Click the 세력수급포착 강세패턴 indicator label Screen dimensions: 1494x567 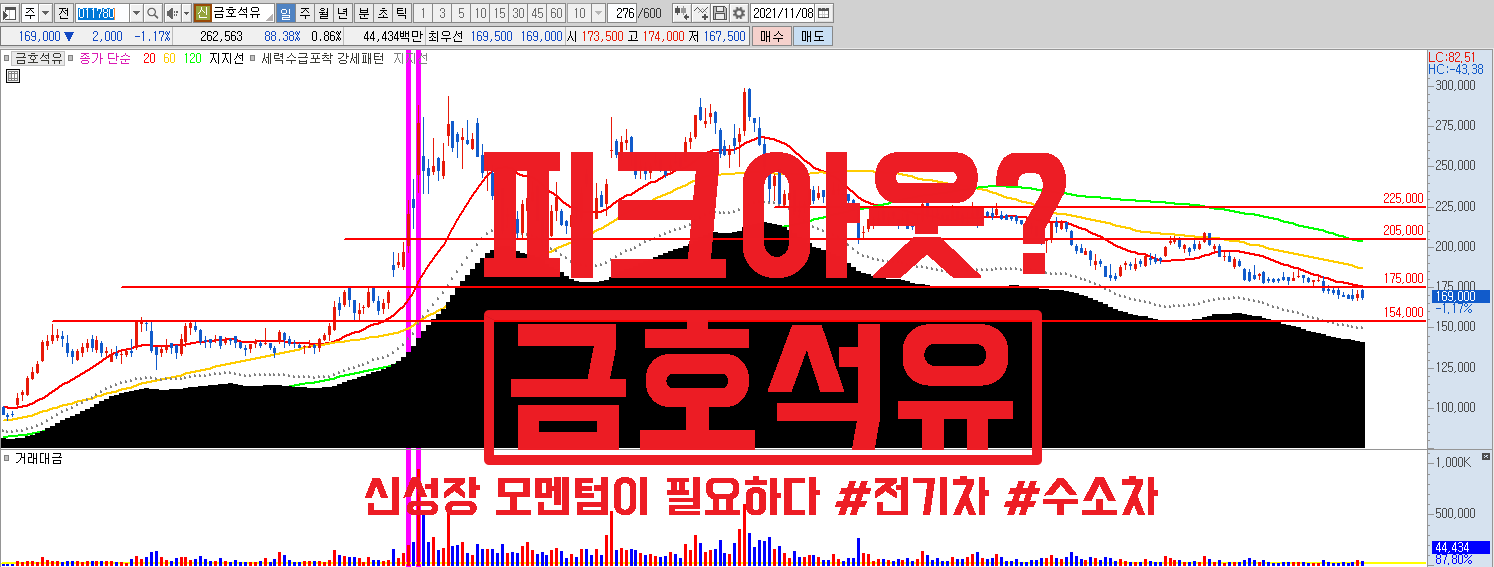pyautogui.click(x=322, y=58)
